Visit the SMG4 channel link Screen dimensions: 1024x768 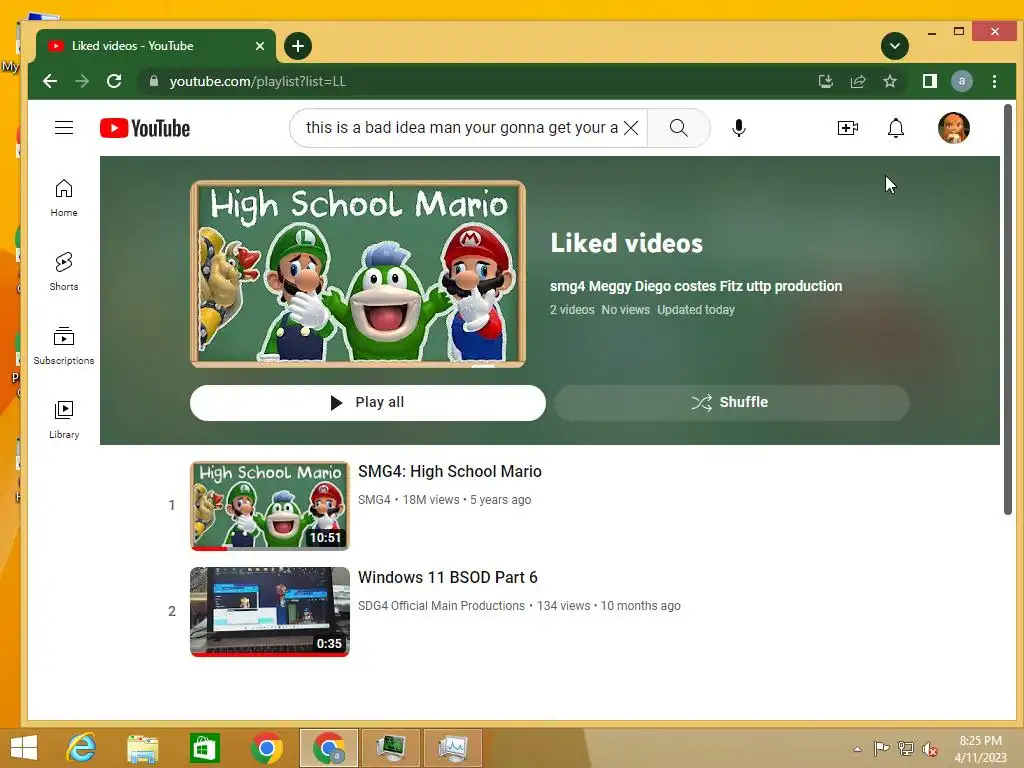[374, 500]
